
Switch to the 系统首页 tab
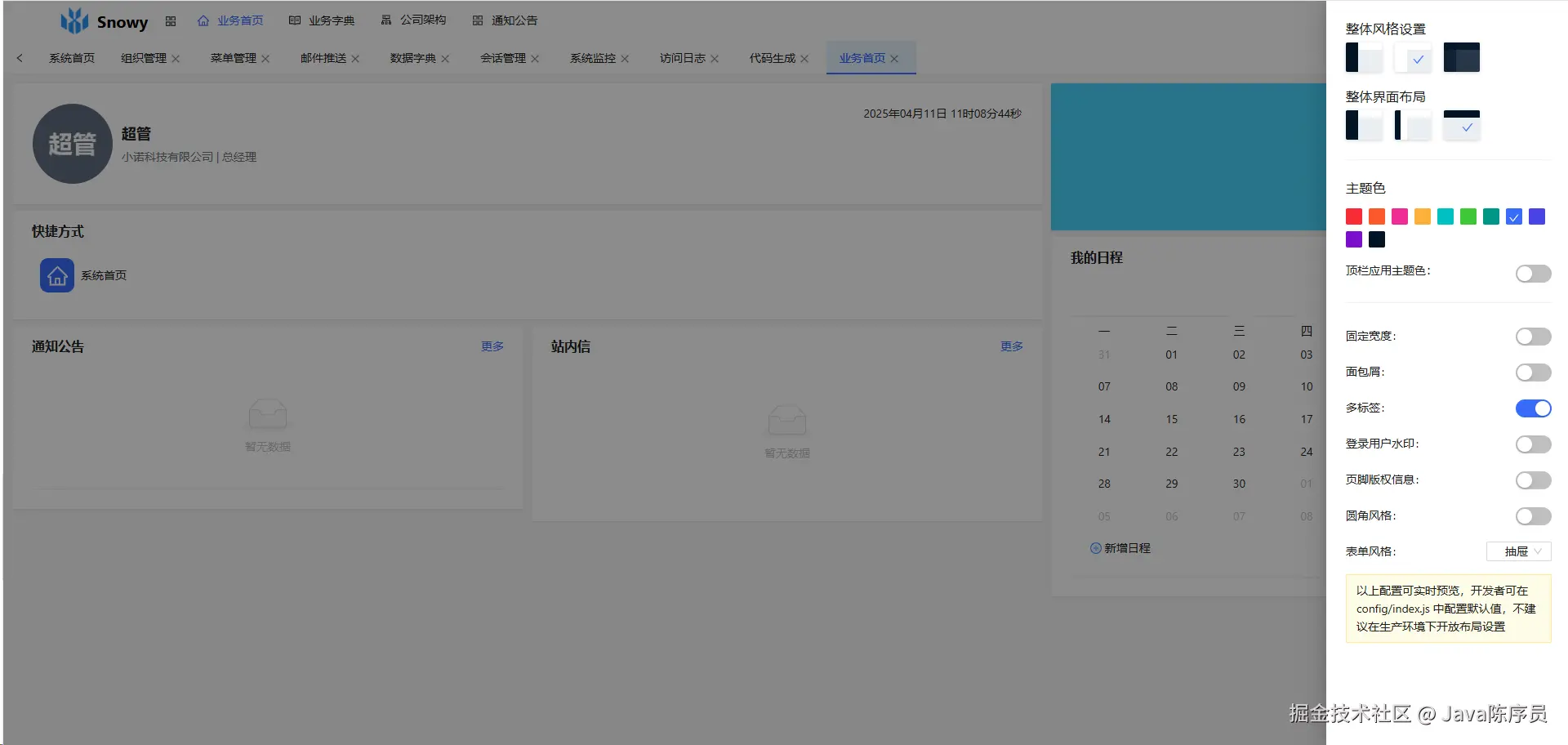72,58
